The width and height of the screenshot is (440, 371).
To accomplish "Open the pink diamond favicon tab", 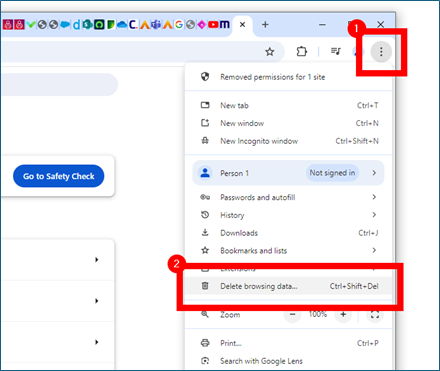I will coord(202,24).
